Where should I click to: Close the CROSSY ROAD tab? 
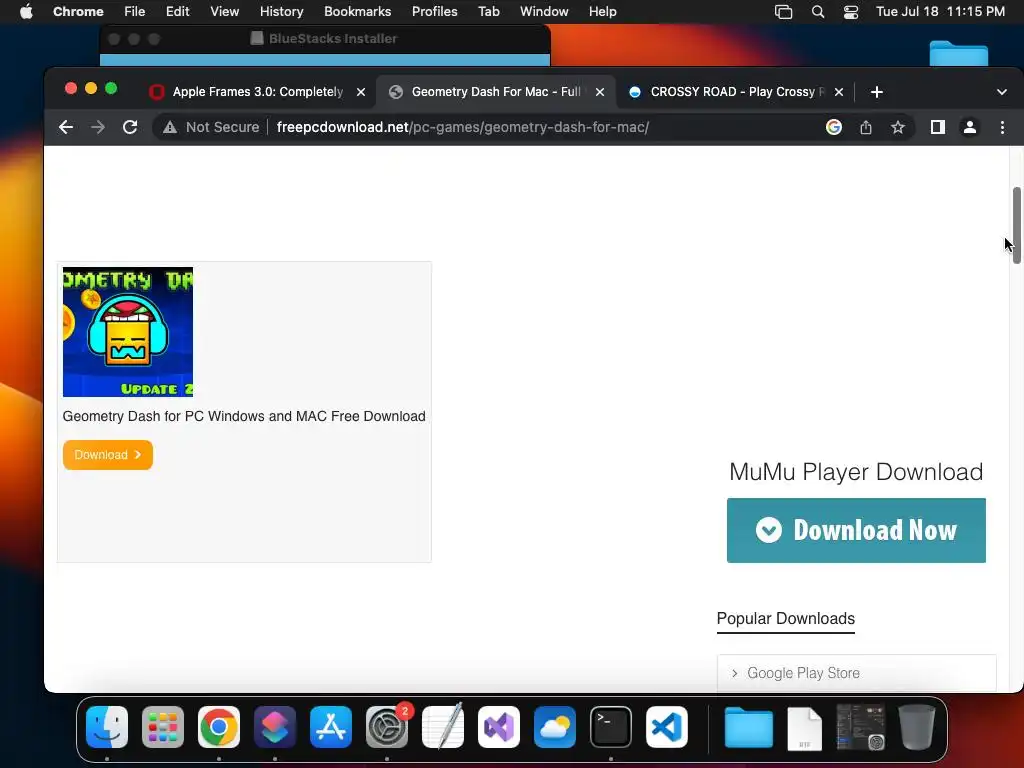click(x=839, y=92)
